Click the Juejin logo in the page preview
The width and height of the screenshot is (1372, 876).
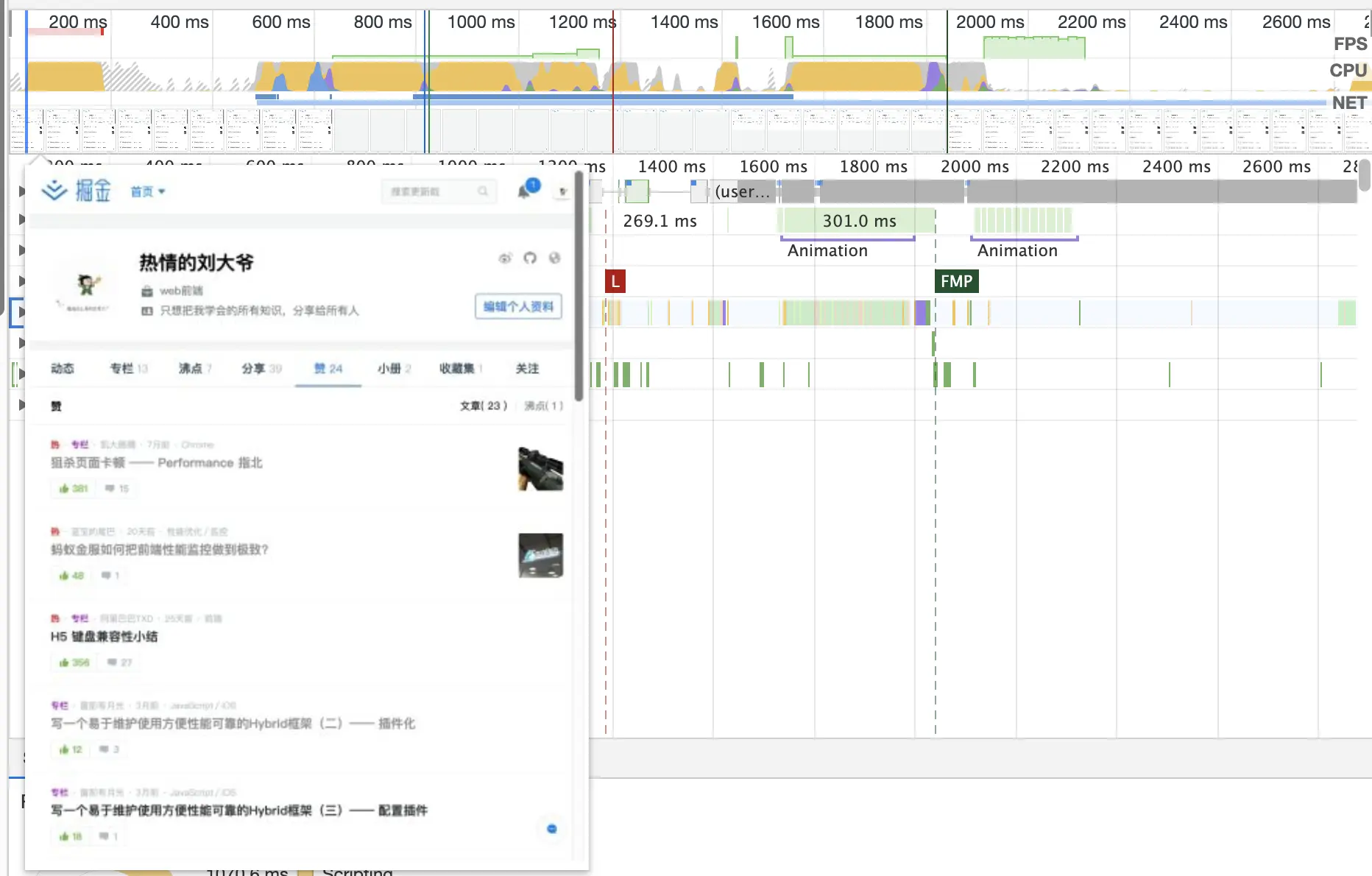[77, 191]
